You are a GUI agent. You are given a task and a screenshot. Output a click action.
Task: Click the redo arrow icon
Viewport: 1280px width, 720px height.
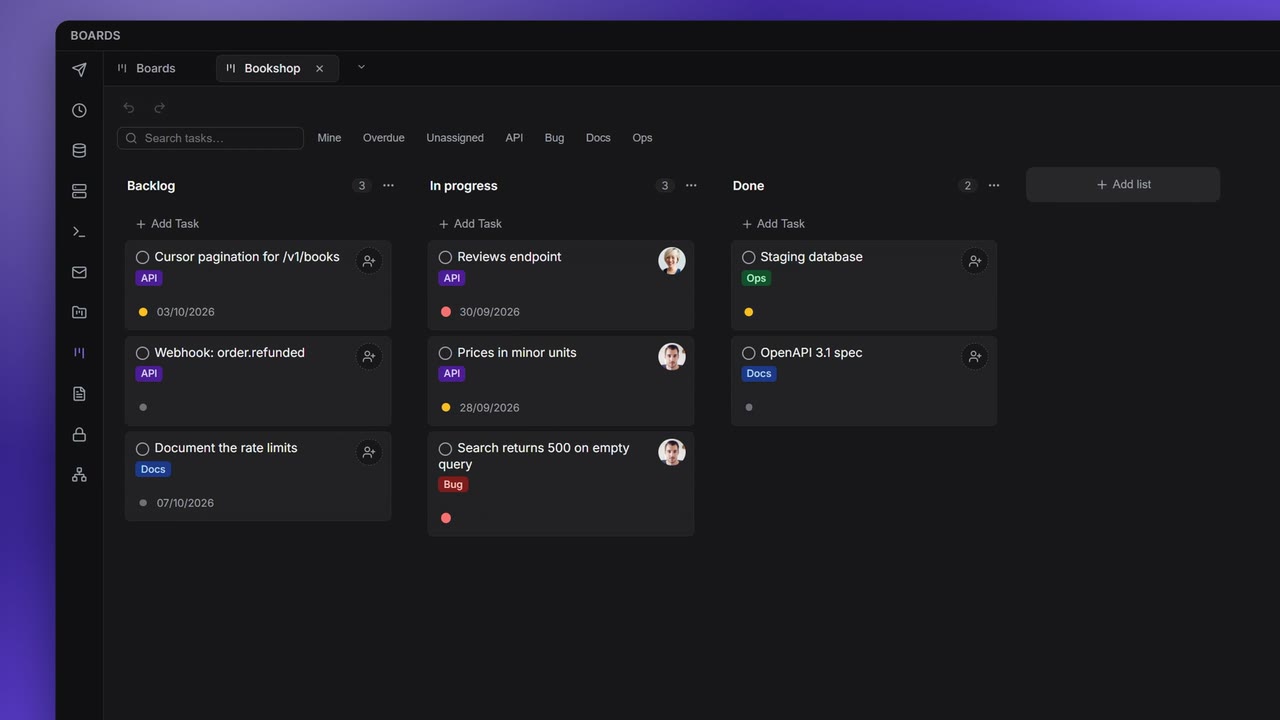pos(160,108)
